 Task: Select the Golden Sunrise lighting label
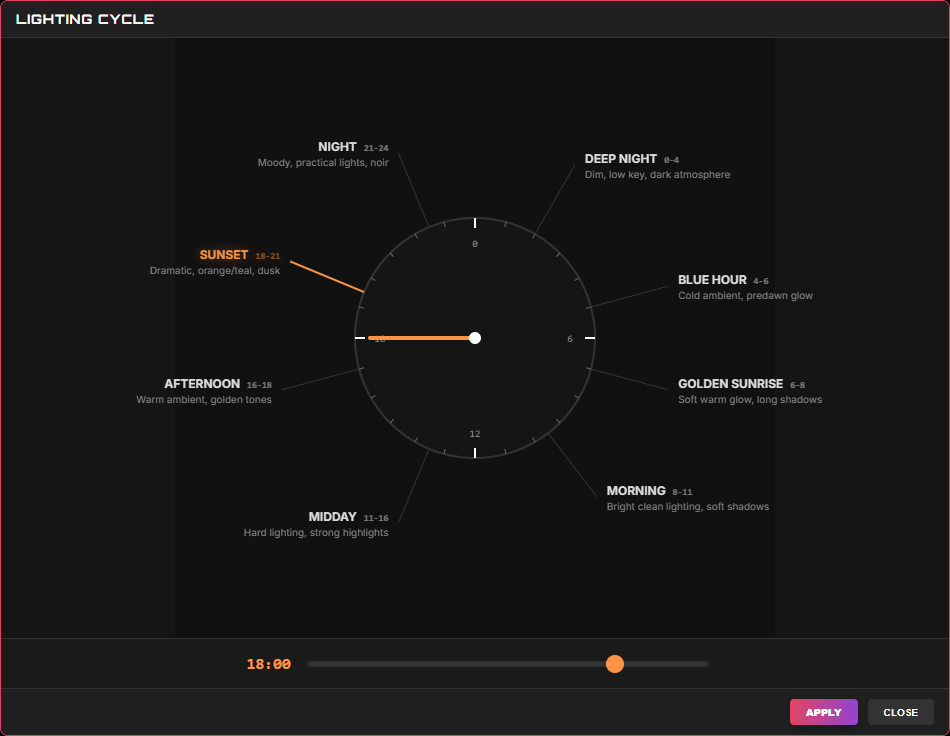pos(730,384)
